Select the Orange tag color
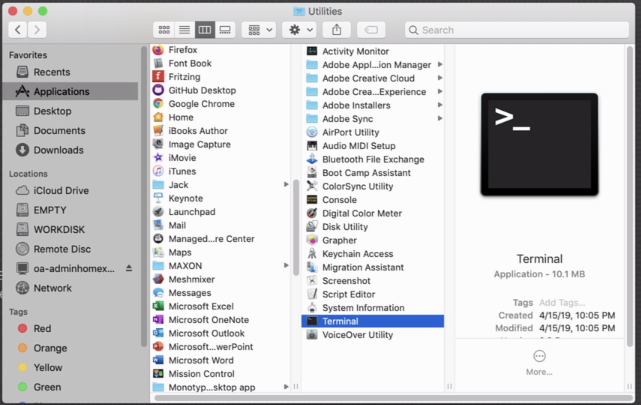Screen dimensions: 641x405 point(22,348)
